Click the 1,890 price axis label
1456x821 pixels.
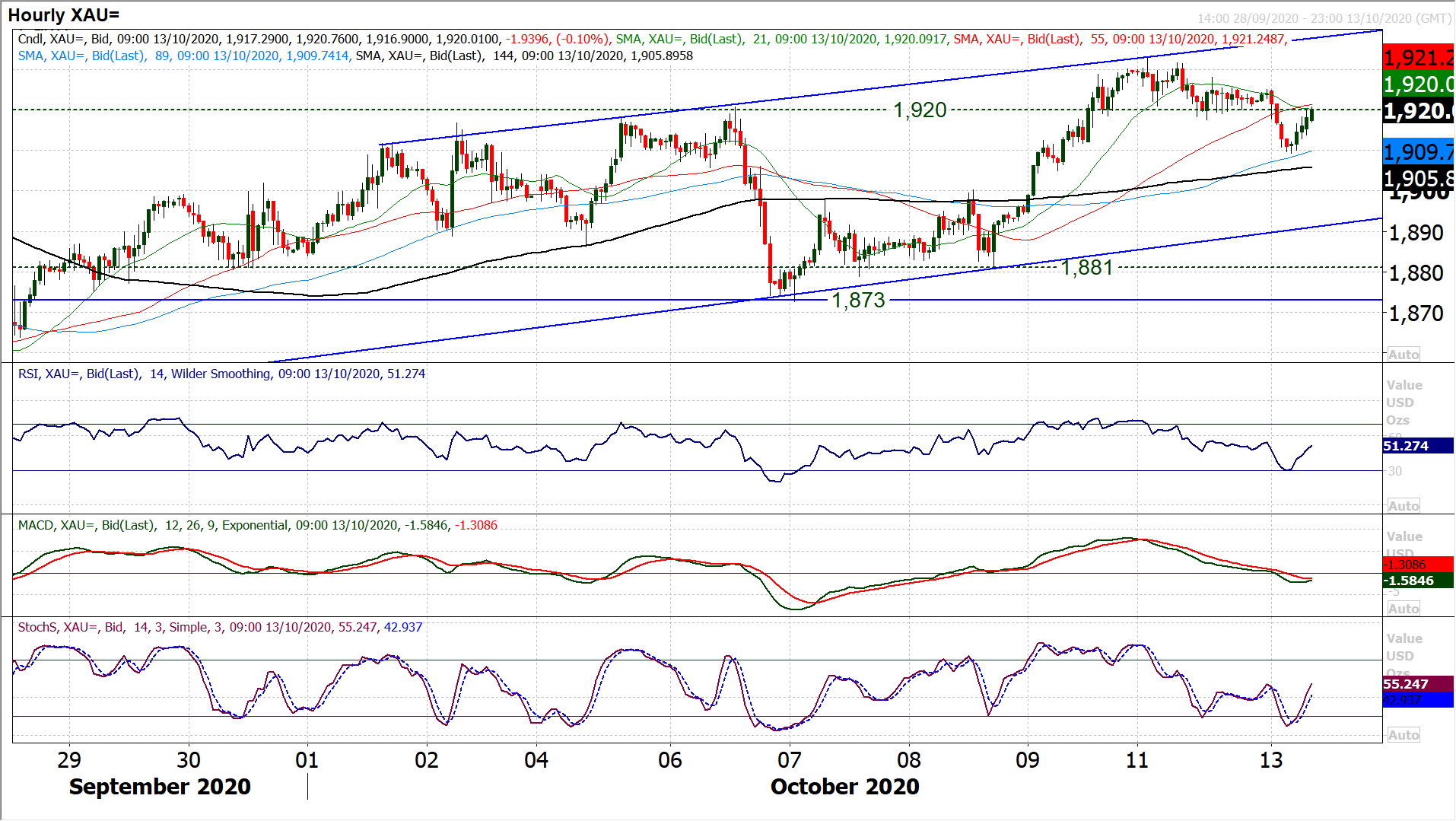pyautogui.click(x=1416, y=233)
